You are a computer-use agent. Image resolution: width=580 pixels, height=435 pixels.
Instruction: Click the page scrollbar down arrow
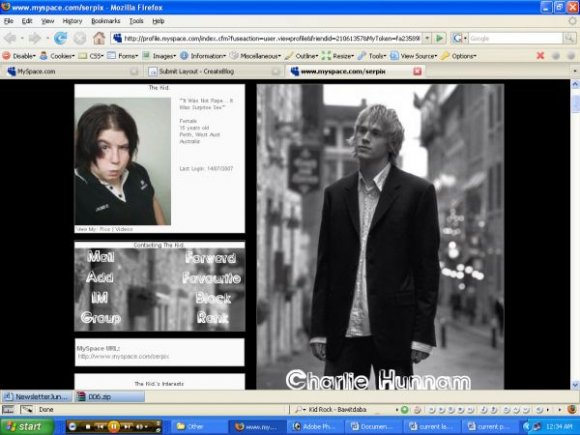click(x=575, y=385)
